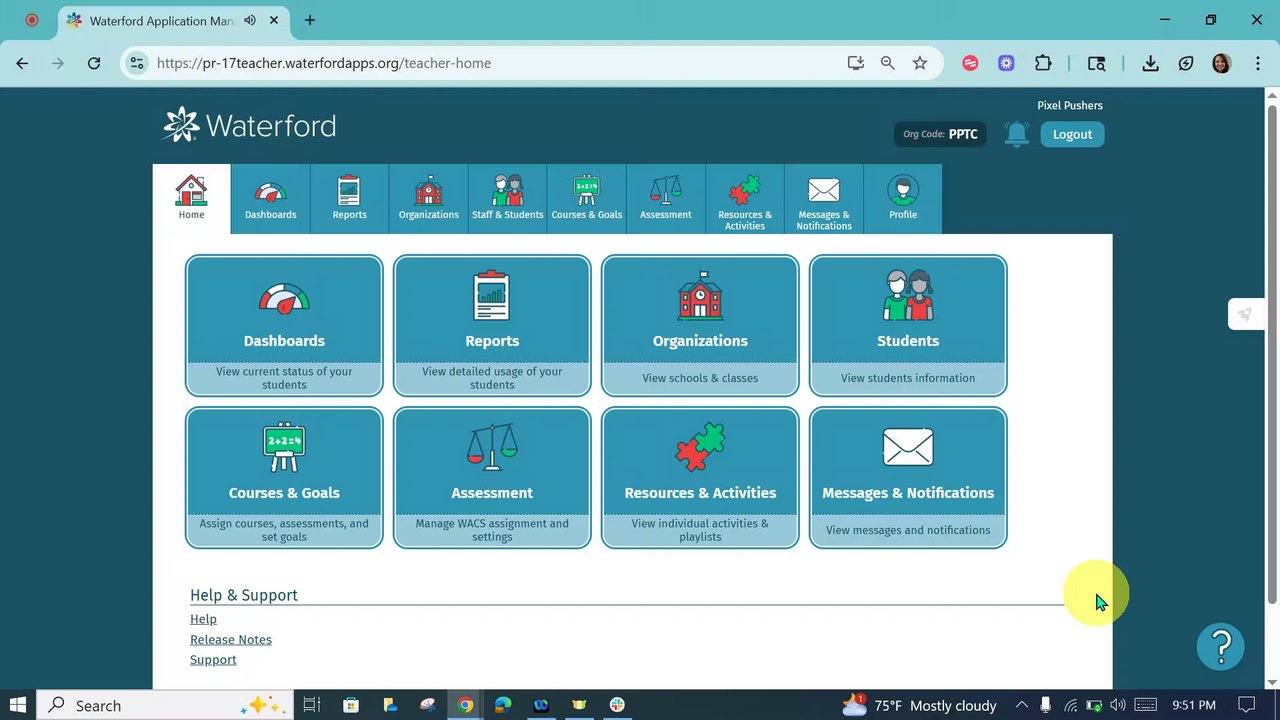
Task: Open the Home tab in the navigation bar
Action: tap(191, 199)
